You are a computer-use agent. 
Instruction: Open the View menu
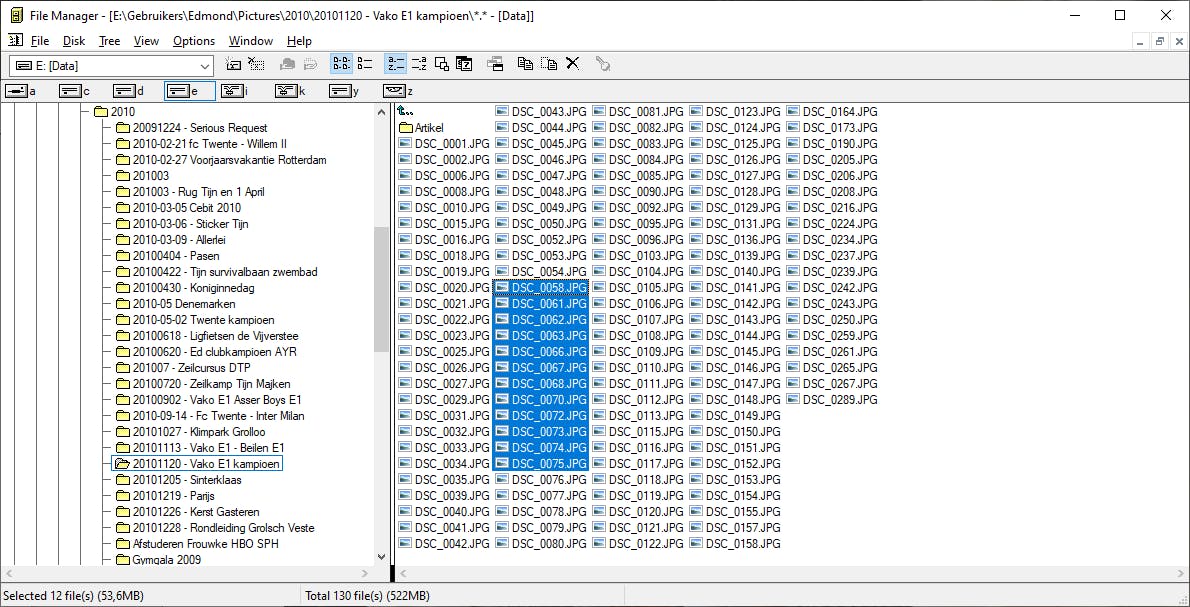click(x=146, y=41)
